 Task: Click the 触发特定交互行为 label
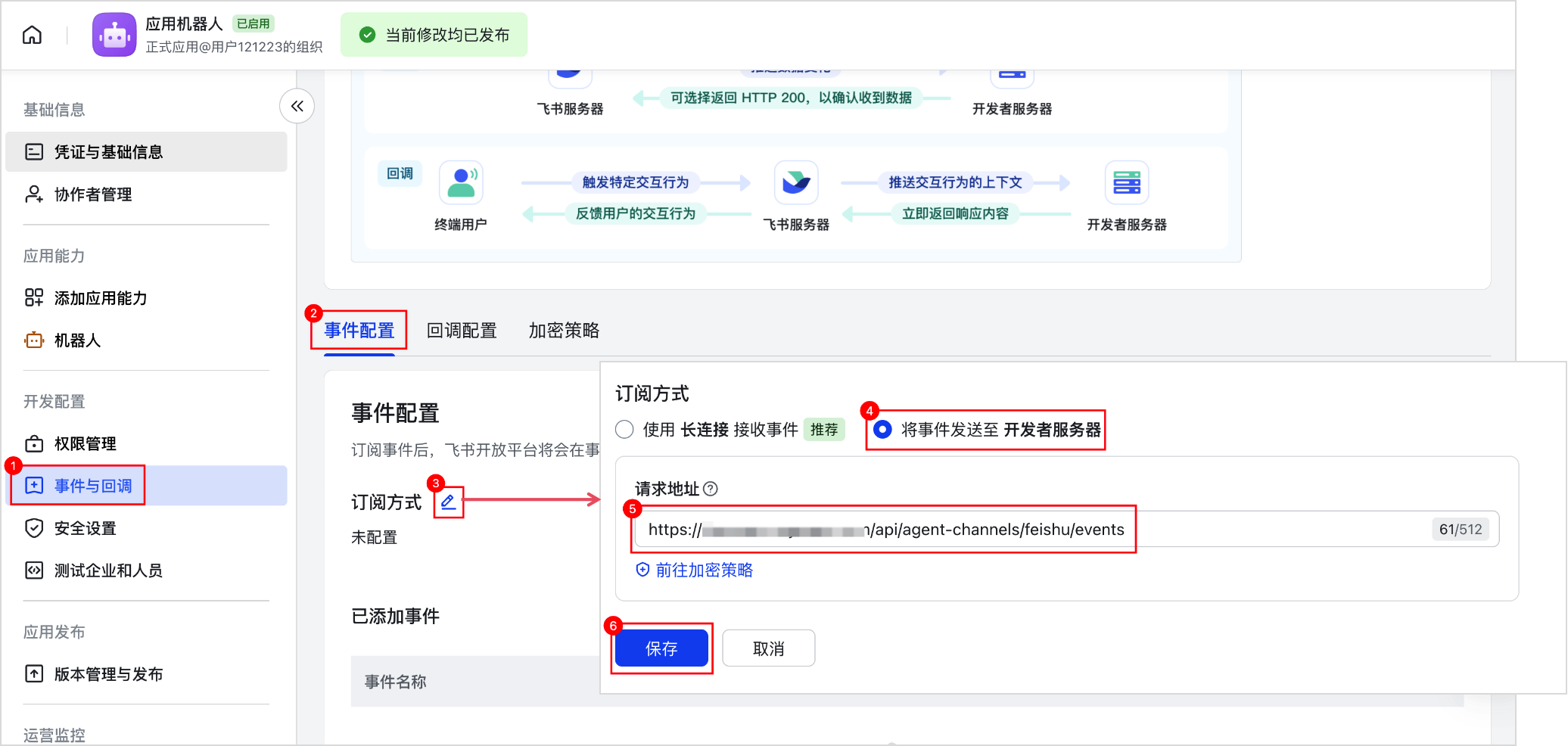click(636, 182)
